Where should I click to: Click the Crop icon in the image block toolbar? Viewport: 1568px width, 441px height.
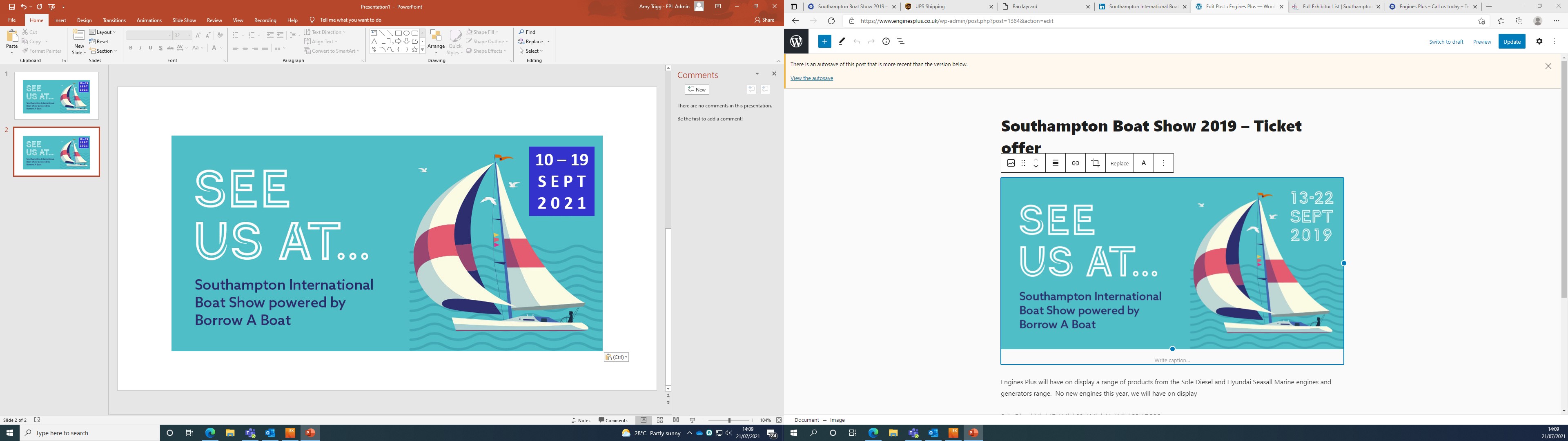(x=1095, y=163)
